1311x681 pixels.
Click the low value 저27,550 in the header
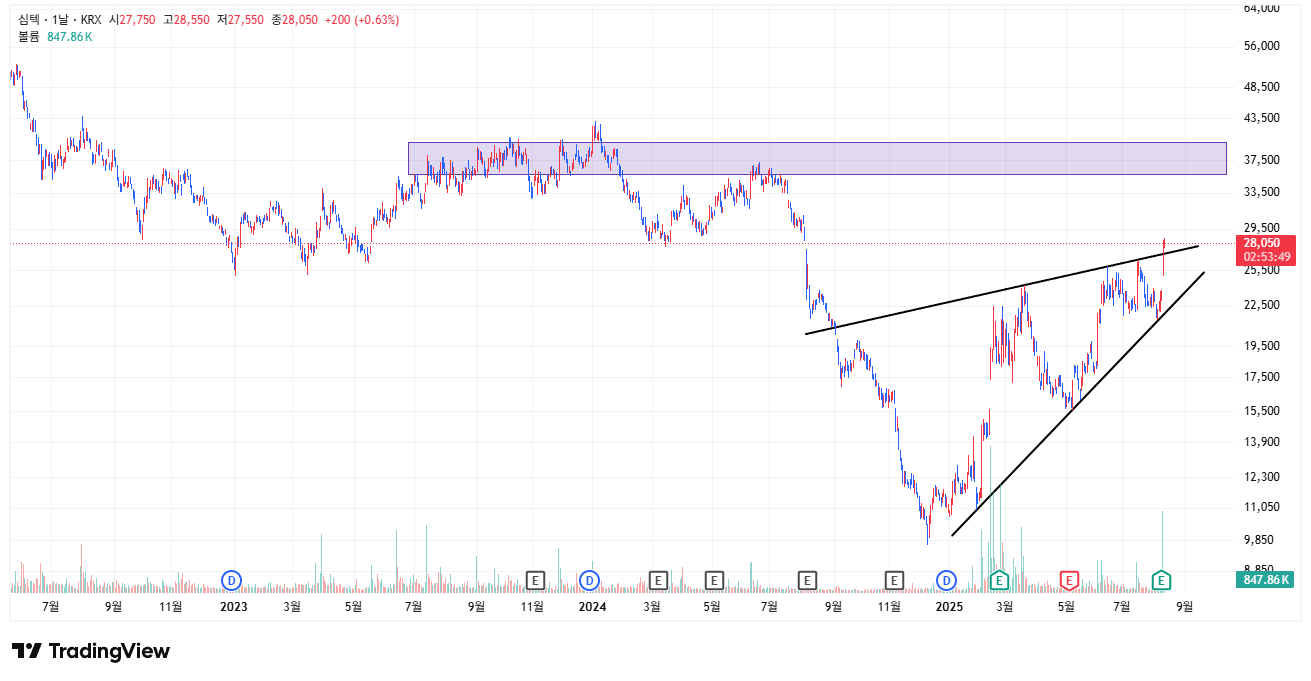(x=241, y=20)
